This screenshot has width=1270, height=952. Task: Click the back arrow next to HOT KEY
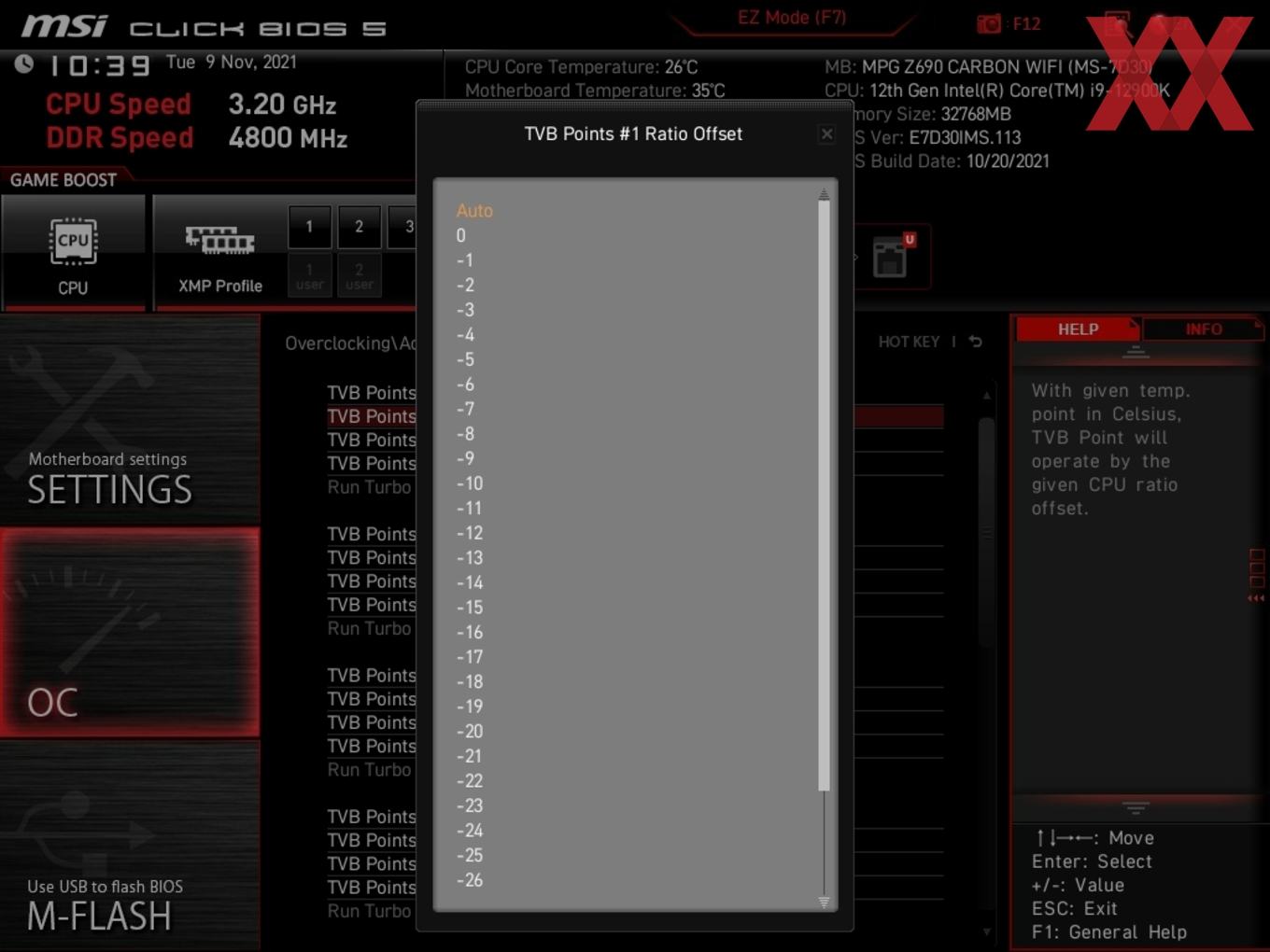coord(975,342)
